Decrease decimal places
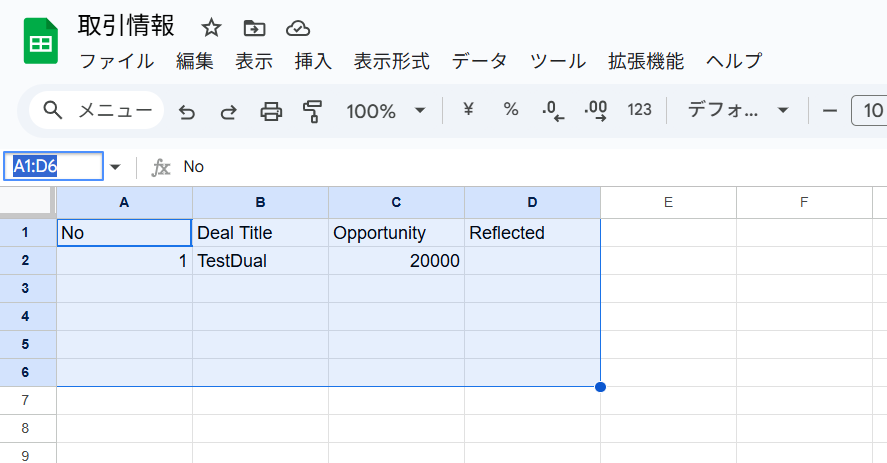This screenshot has height=463, width=887. (552, 111)
